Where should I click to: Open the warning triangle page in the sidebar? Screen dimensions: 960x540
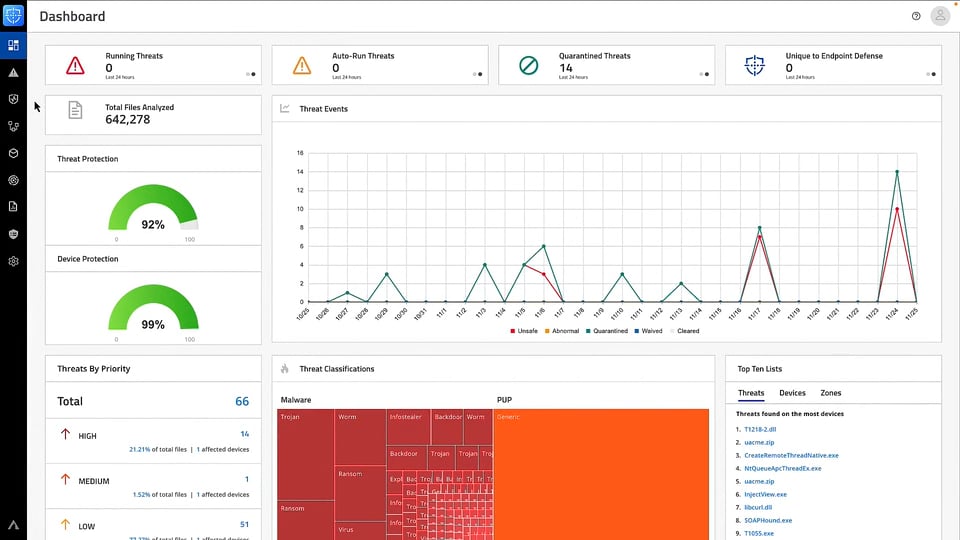13,73
